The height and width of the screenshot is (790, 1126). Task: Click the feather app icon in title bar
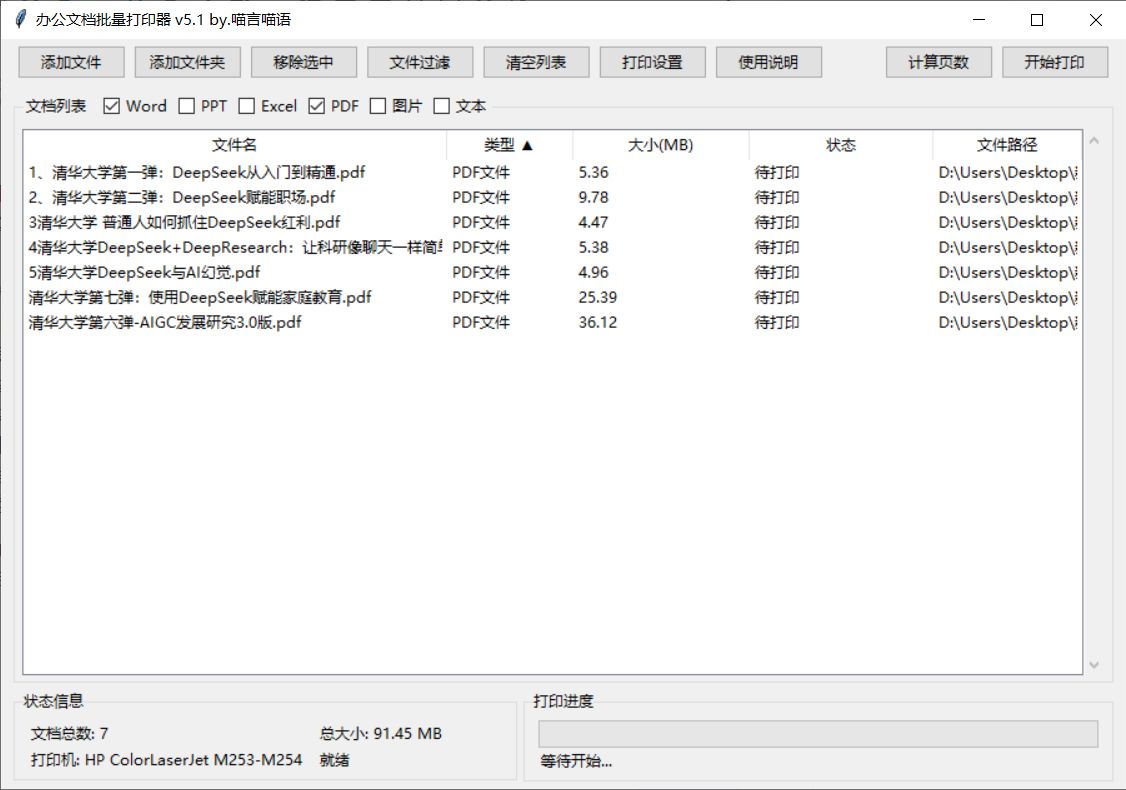[x=21, y=19]
